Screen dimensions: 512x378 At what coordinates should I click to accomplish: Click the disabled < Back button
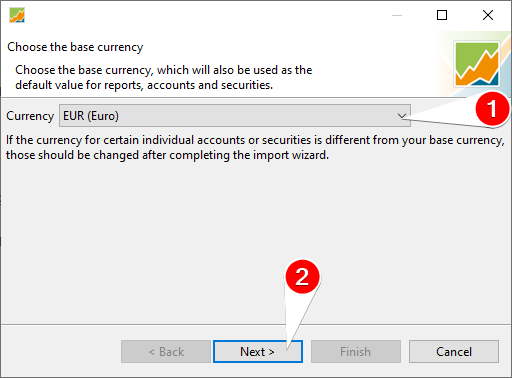166,351
